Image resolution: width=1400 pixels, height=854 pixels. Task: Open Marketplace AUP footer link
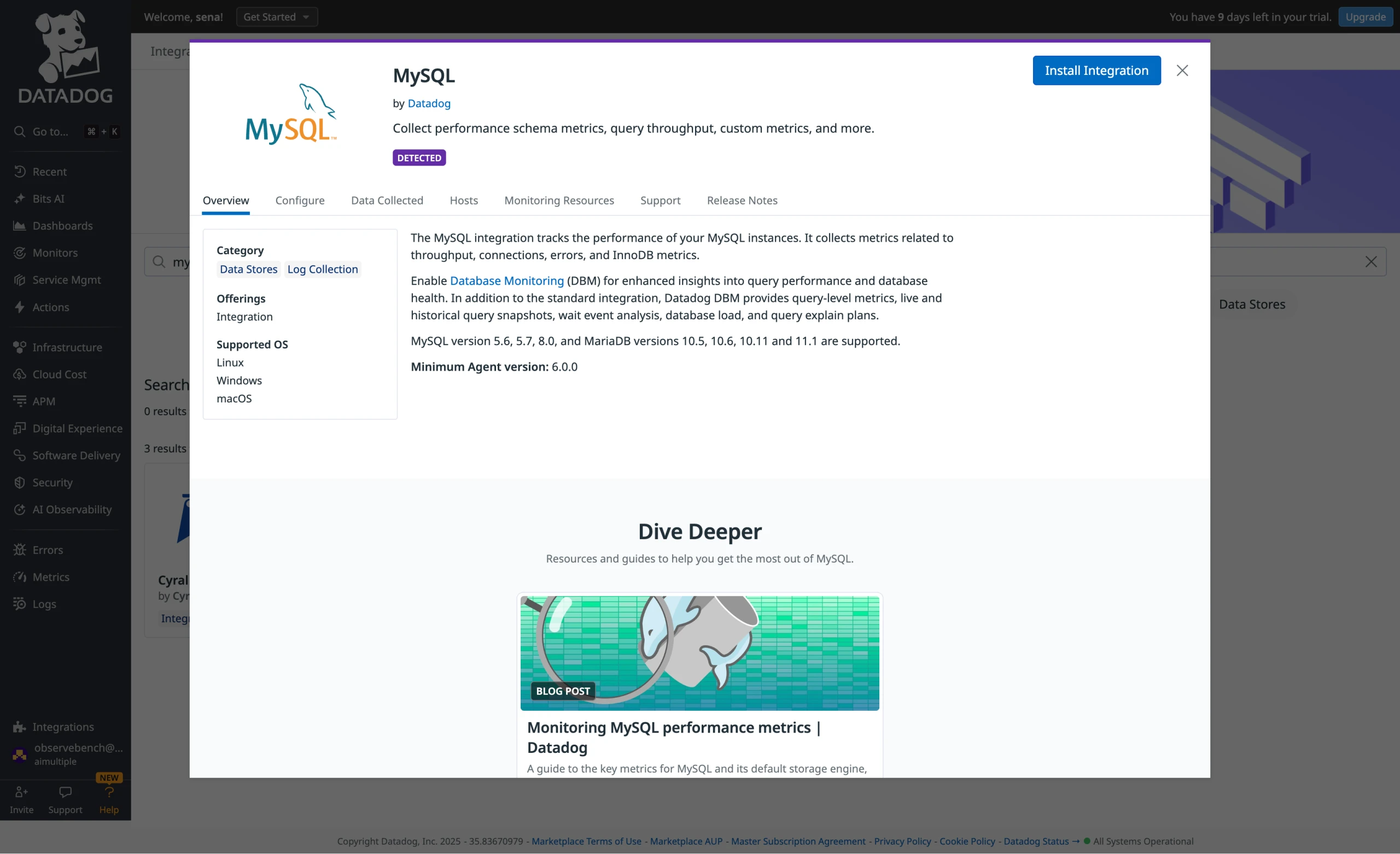(x=686, y=841)
